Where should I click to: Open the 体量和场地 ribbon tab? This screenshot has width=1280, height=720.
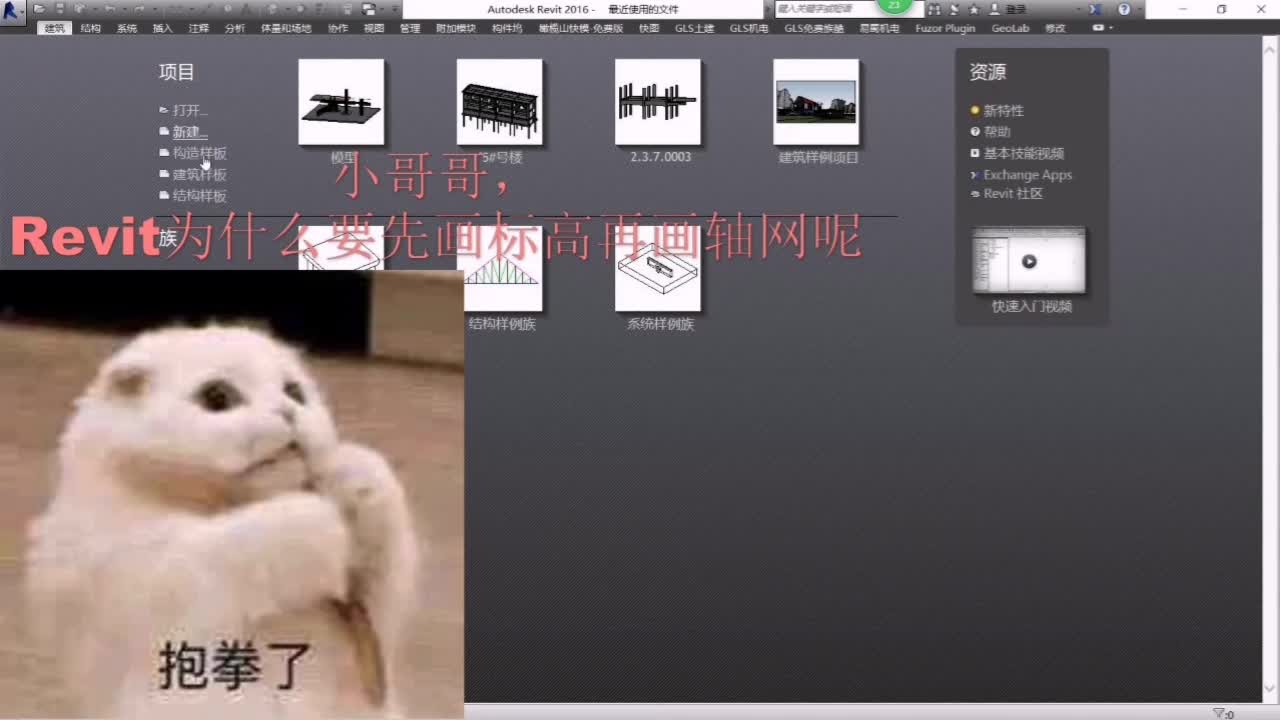286,28
